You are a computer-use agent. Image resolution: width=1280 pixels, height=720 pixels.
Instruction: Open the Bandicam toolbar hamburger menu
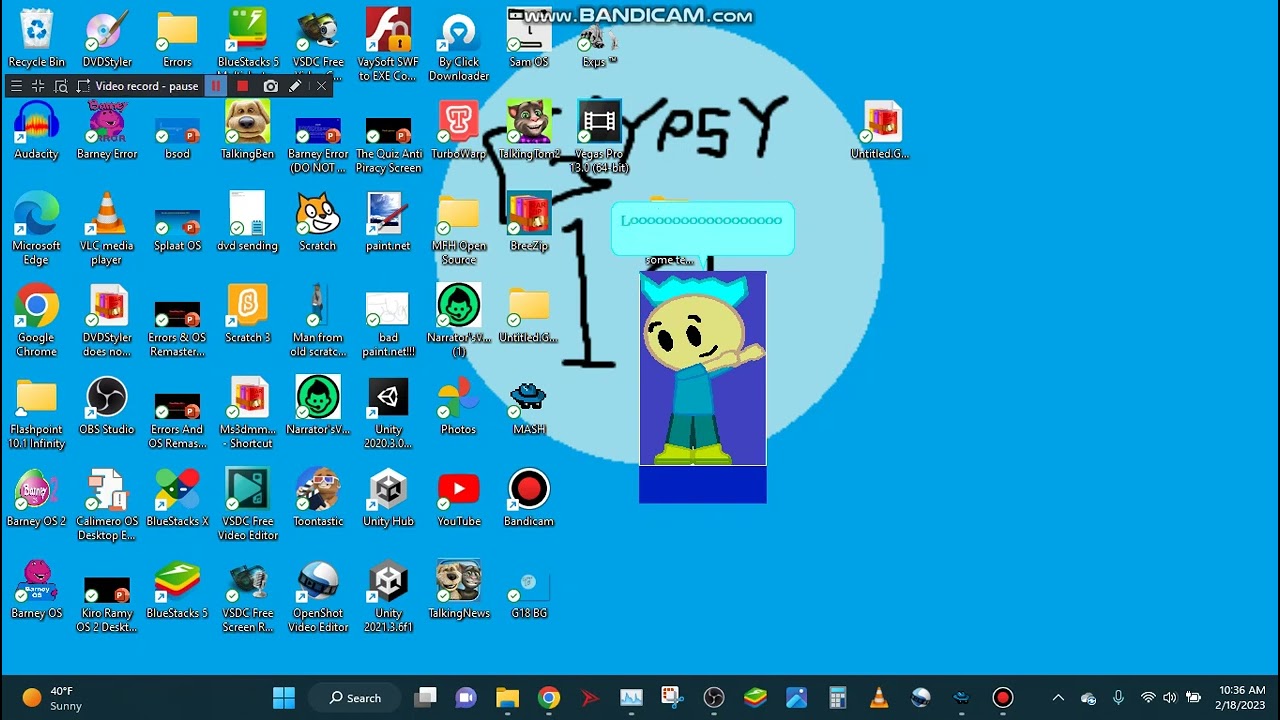pyautogui.click(x=16, y=86)
